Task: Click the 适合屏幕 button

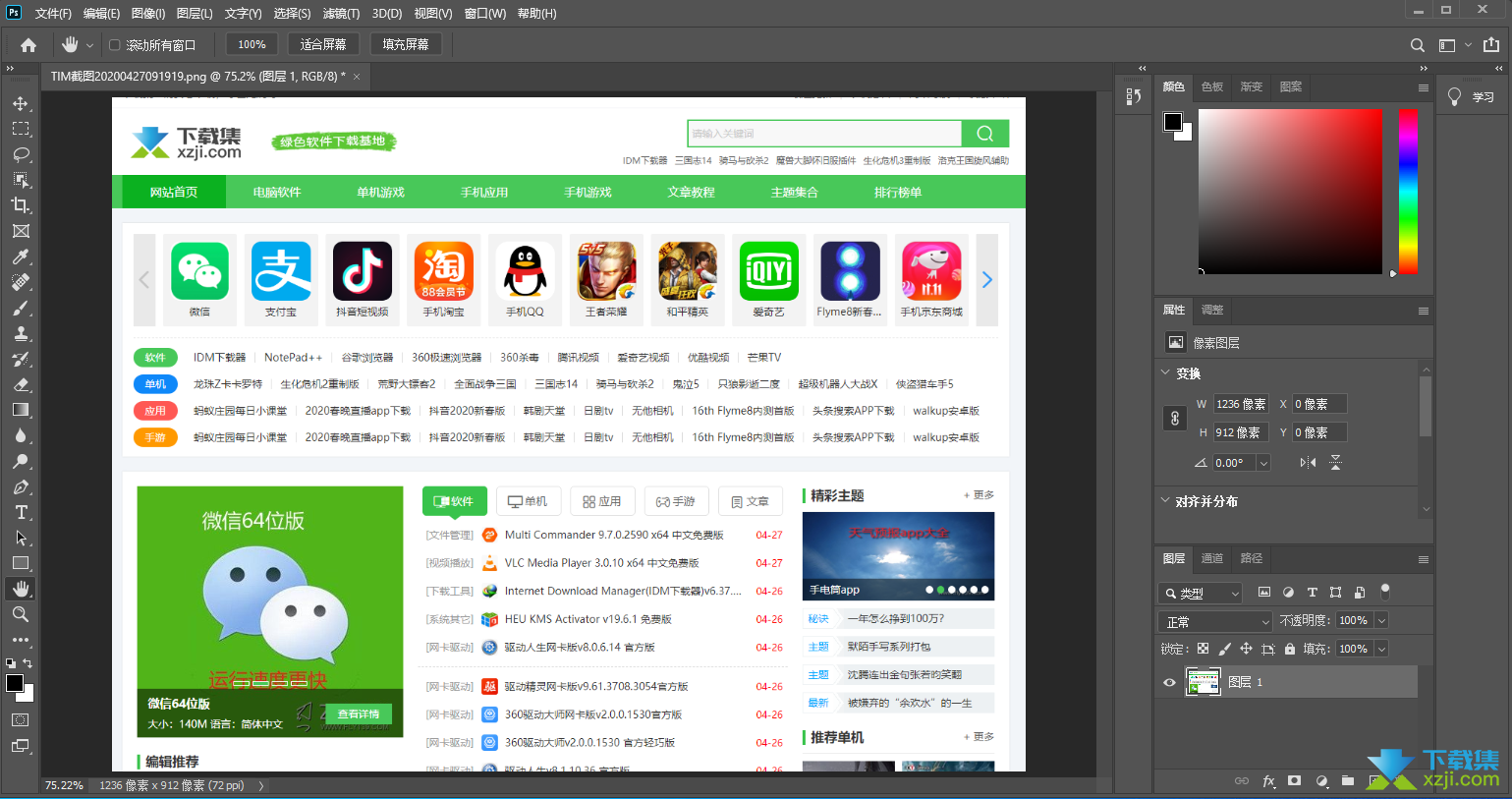Action: click(x=323, y=44)
